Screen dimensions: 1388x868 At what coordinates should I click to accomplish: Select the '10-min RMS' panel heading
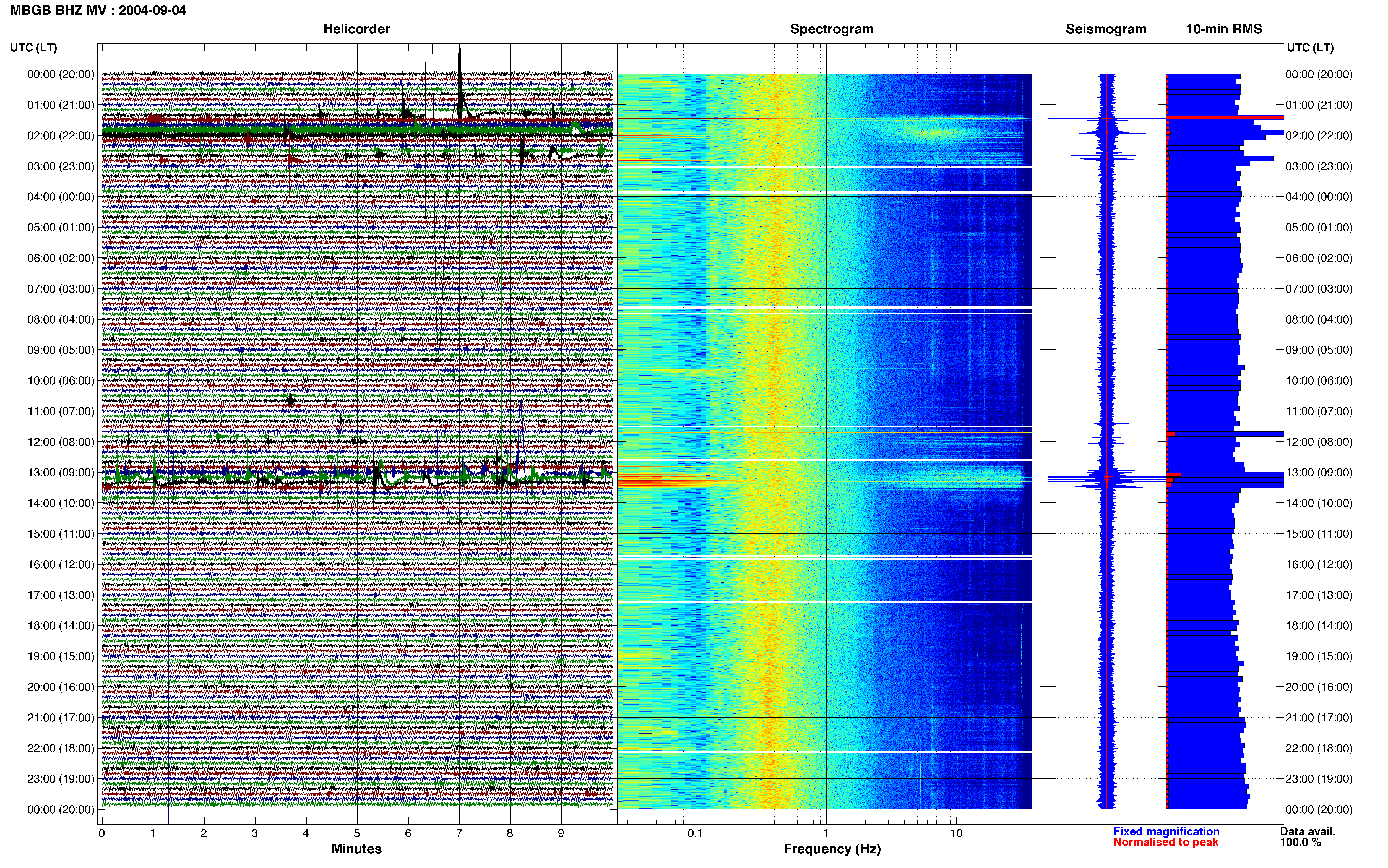[x=1224, y=29]
